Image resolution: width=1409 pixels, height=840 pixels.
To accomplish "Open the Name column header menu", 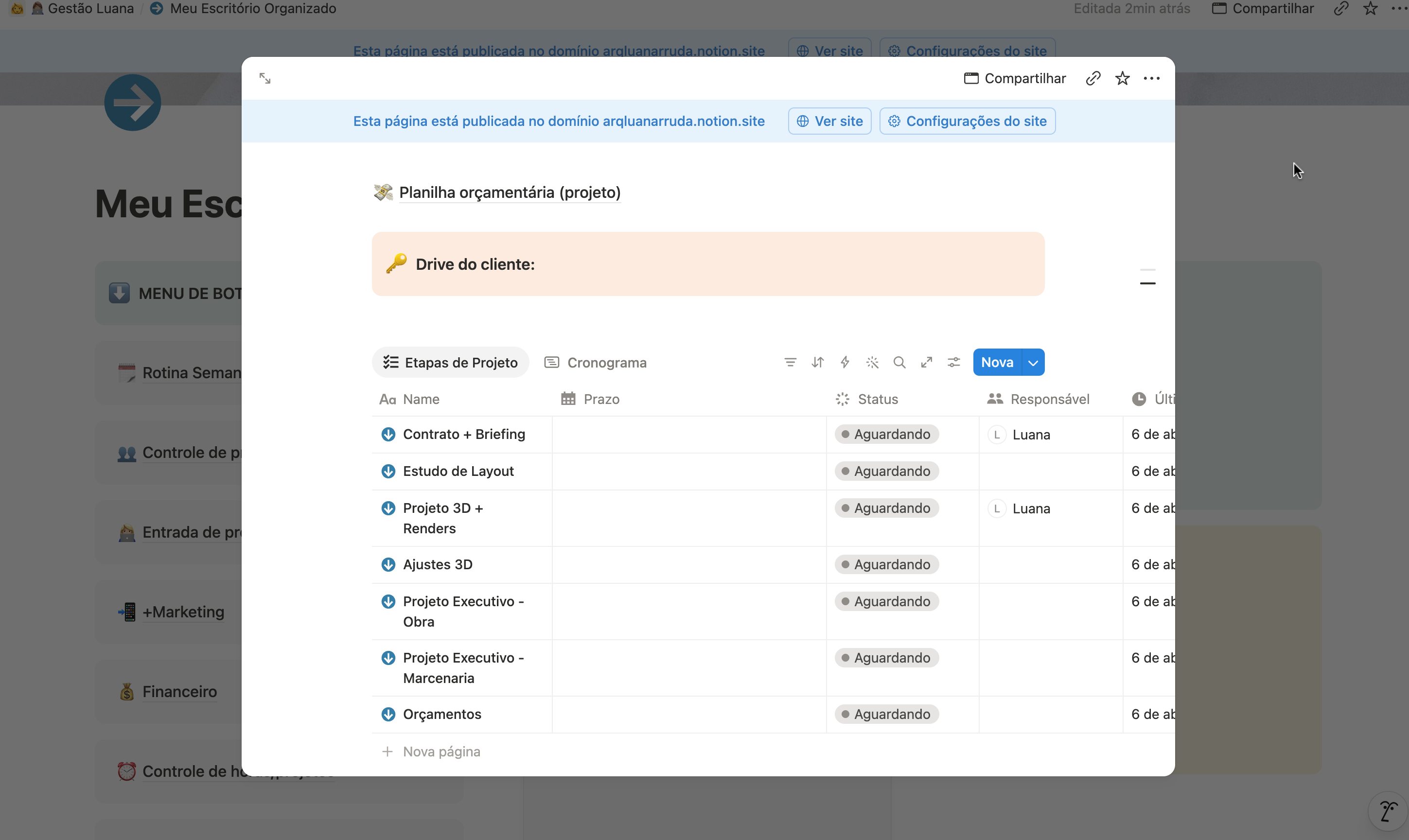I will click(x=462, y=399).
